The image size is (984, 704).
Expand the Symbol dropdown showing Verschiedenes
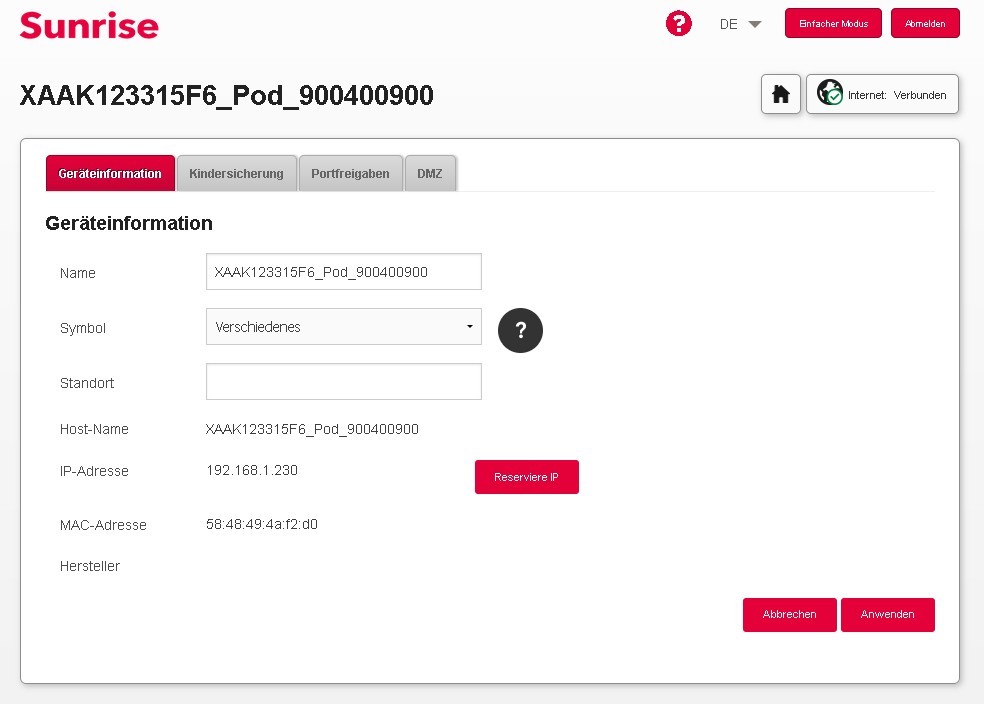(343, 327)
